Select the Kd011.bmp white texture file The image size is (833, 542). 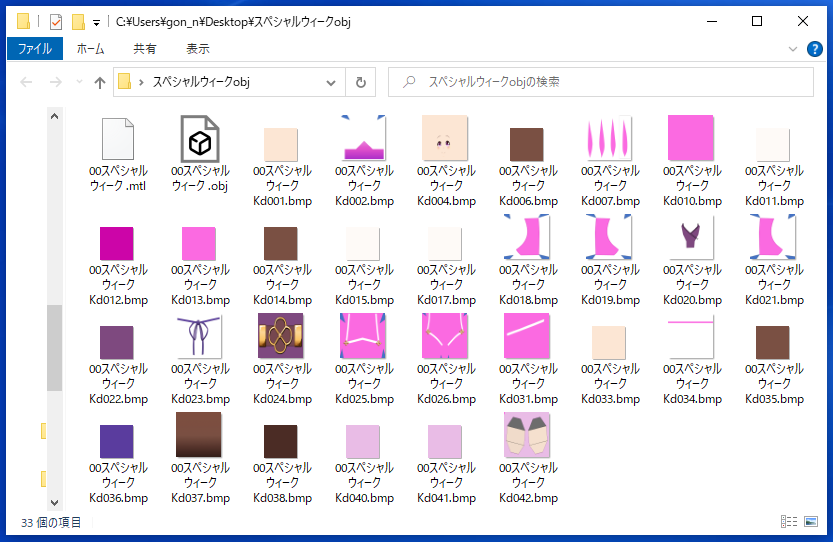pyautogui.click(x=773, y=144)
